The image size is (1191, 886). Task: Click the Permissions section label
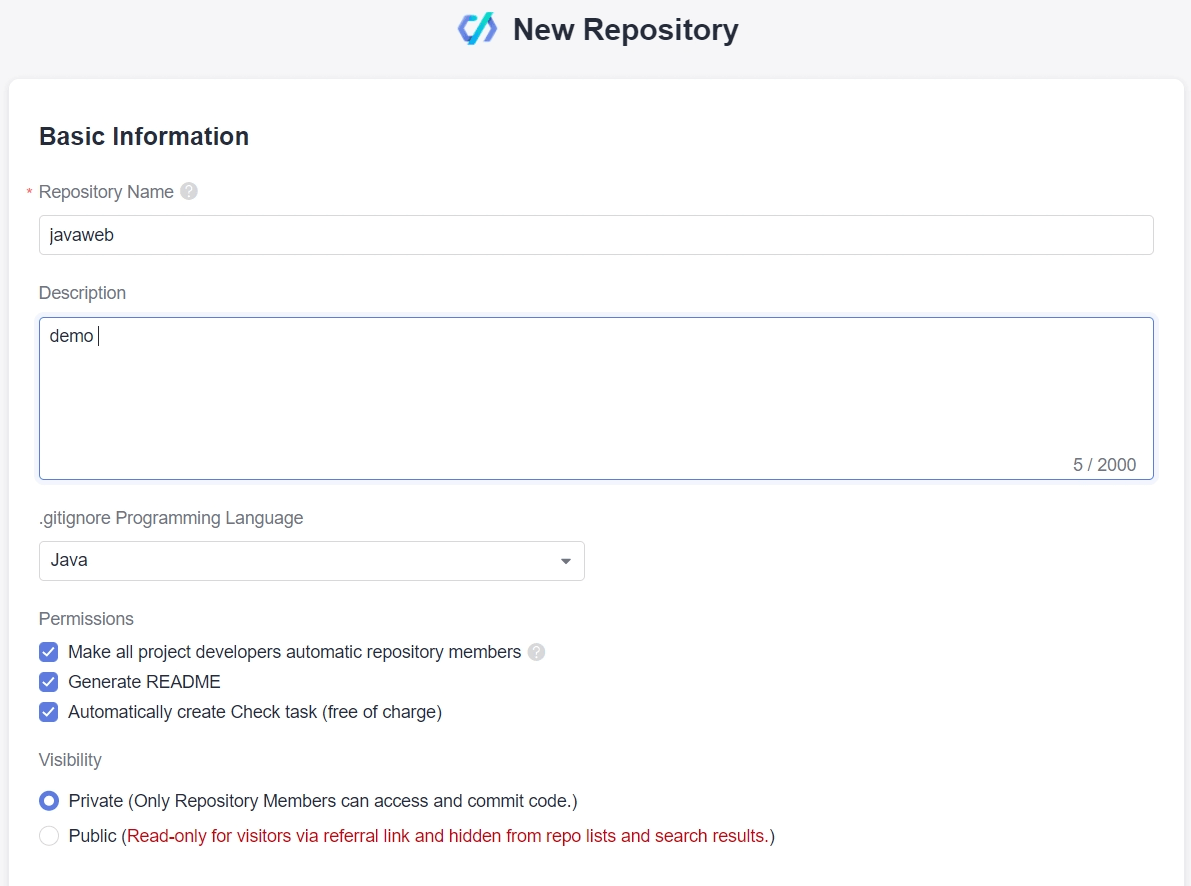[86, 619]
